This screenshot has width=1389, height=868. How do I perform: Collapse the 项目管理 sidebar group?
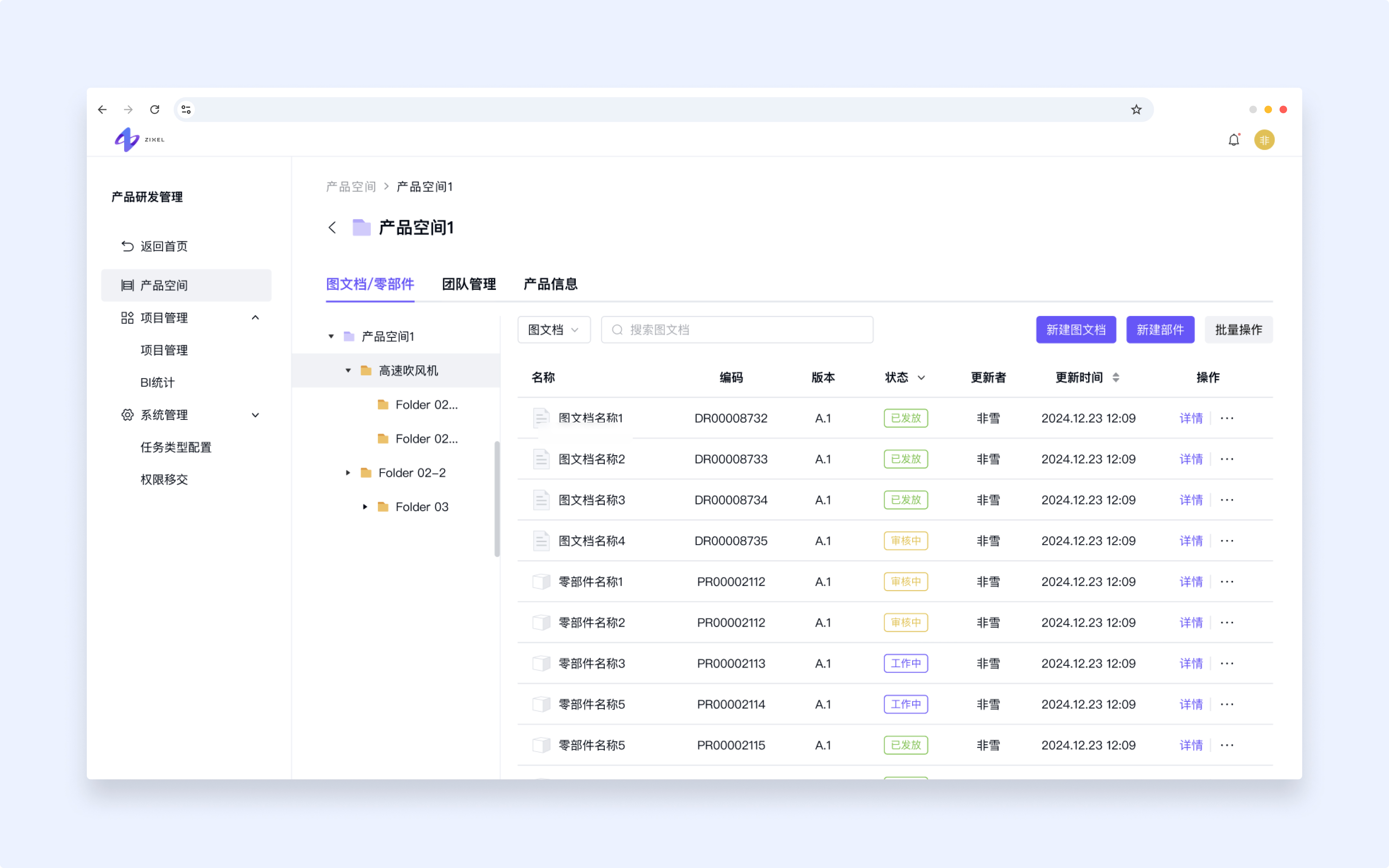[255, 318]
